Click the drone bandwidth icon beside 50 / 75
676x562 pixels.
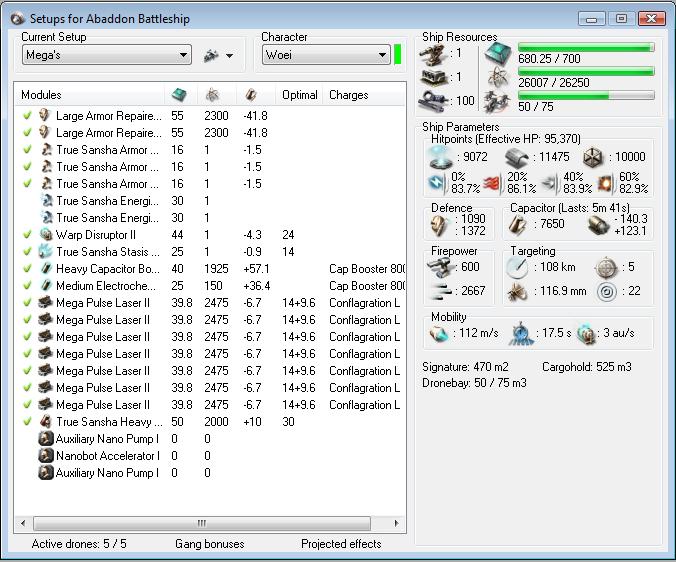497,102
